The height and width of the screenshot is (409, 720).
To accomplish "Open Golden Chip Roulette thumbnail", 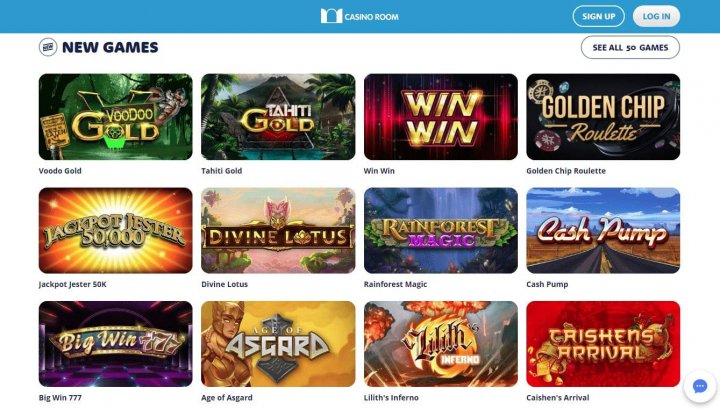I will coord(603,117).
